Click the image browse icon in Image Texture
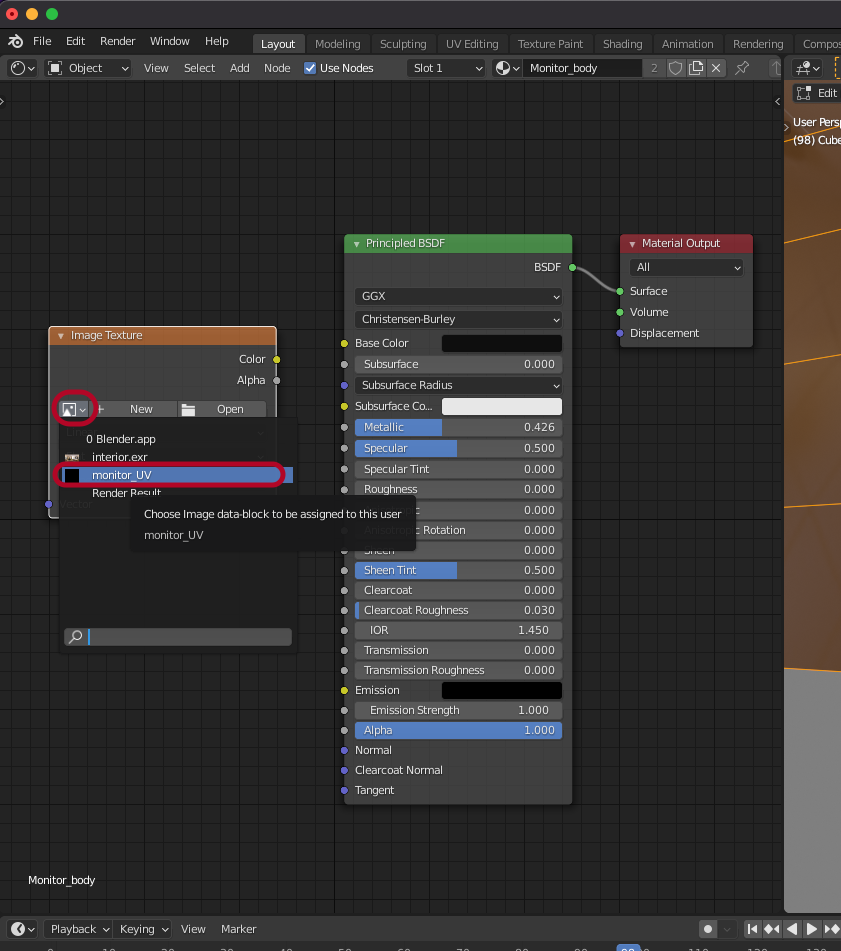The height and width of the screenshot is (951, 841). [74, 409]
